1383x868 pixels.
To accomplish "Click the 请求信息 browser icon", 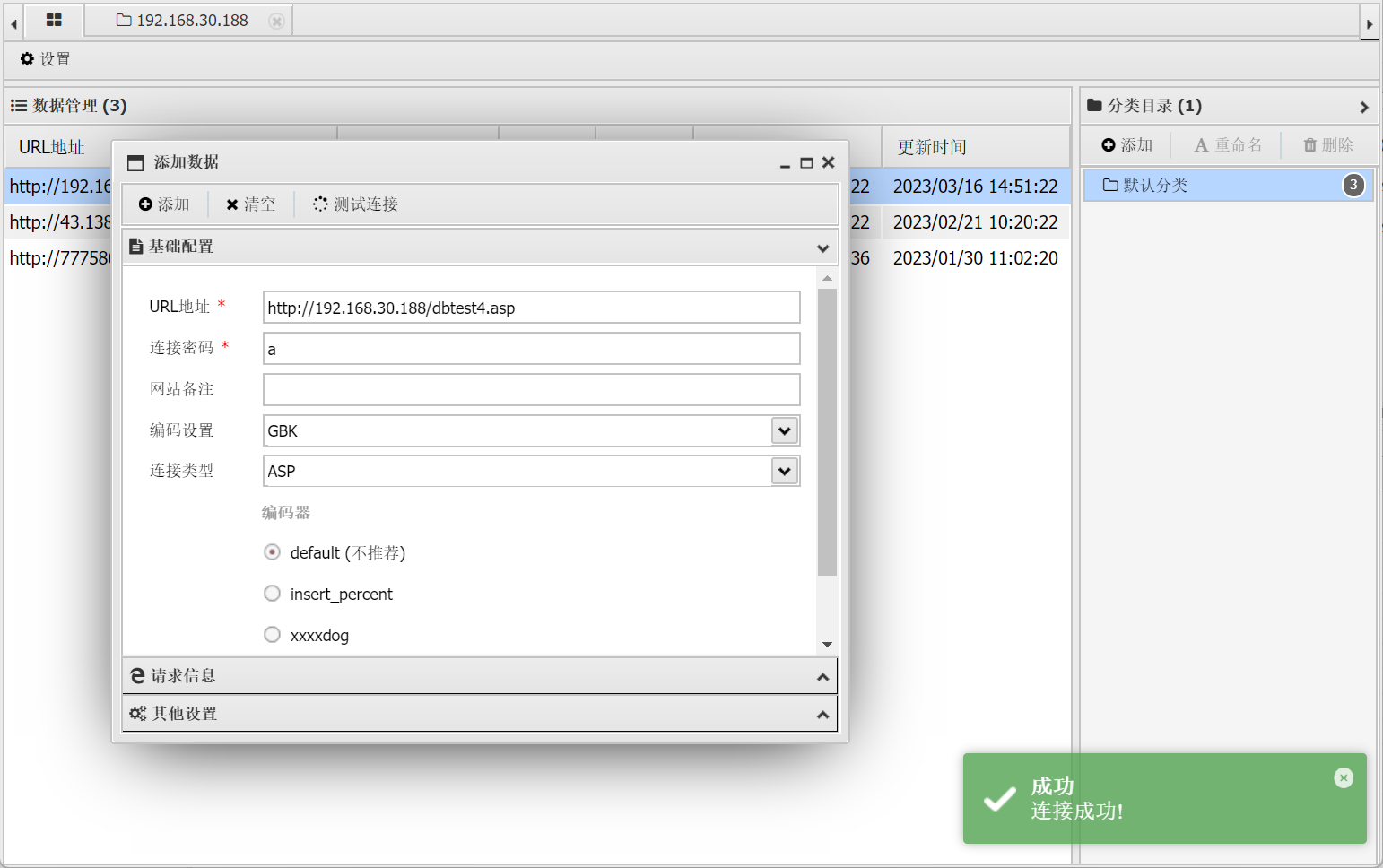I will click(137, 676).
